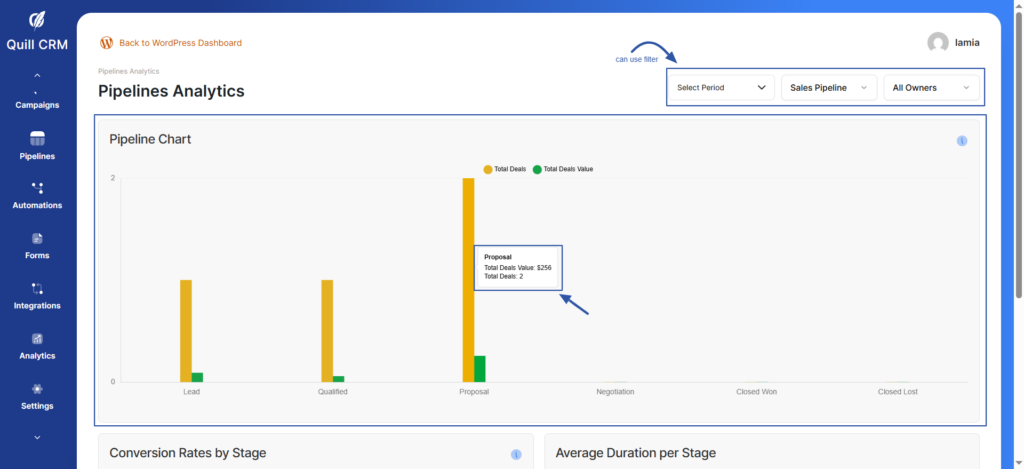1024x469 pixels.
Task: Click the Quill CRM feather logo
Action: (37, 20)
